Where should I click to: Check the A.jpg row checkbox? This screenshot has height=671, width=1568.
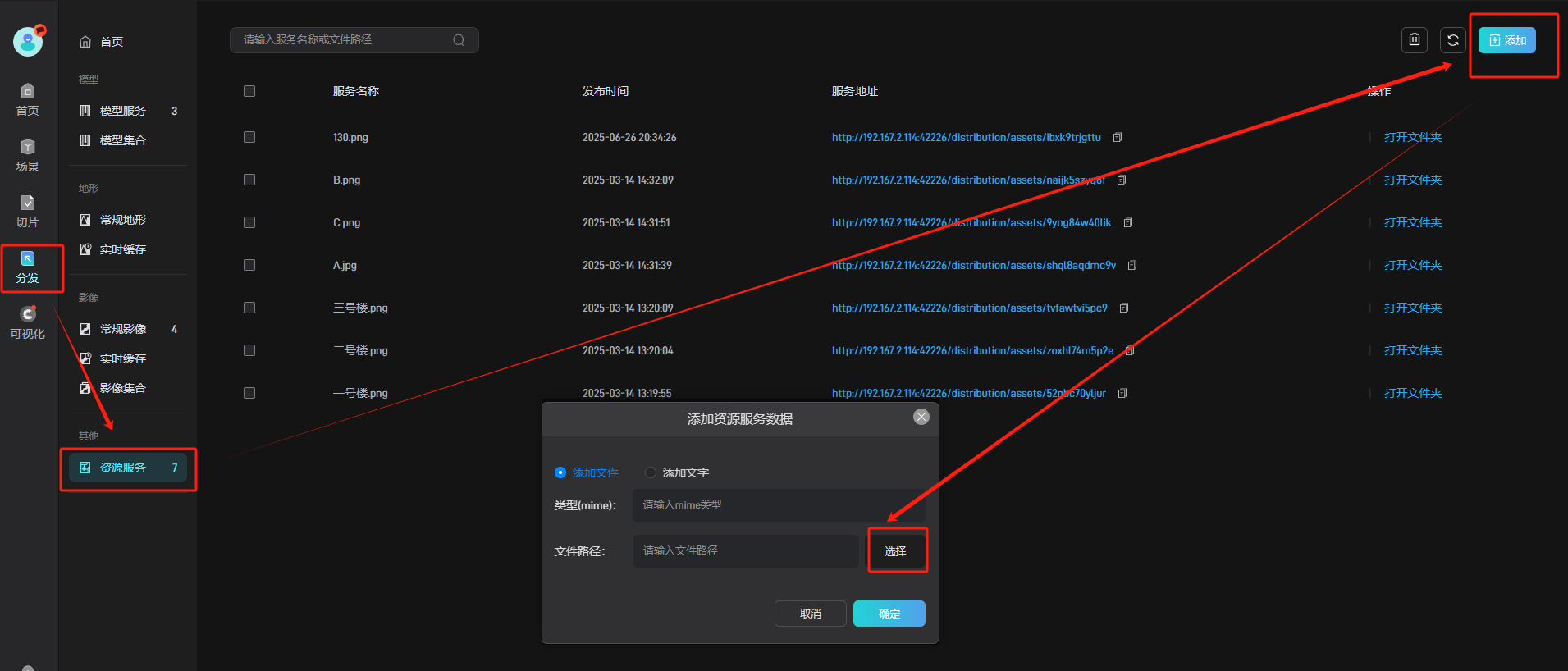point(249,265)
